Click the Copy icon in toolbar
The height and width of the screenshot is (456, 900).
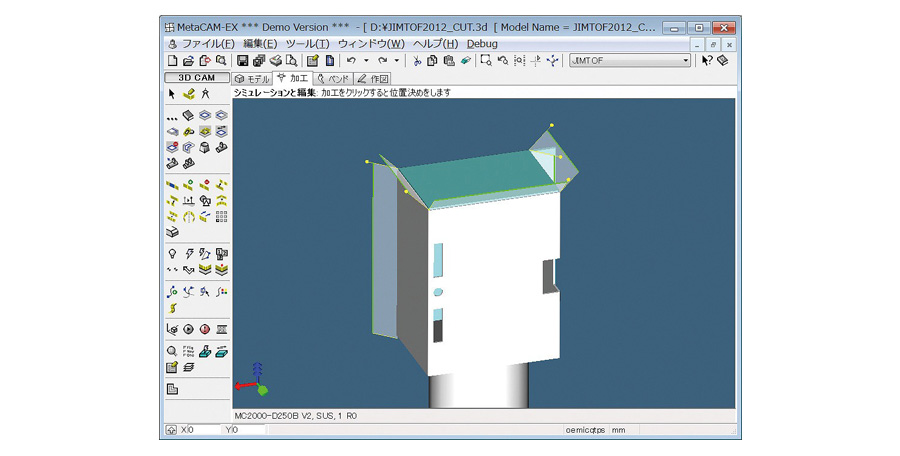pyautogui.click(x=433, y=60)
